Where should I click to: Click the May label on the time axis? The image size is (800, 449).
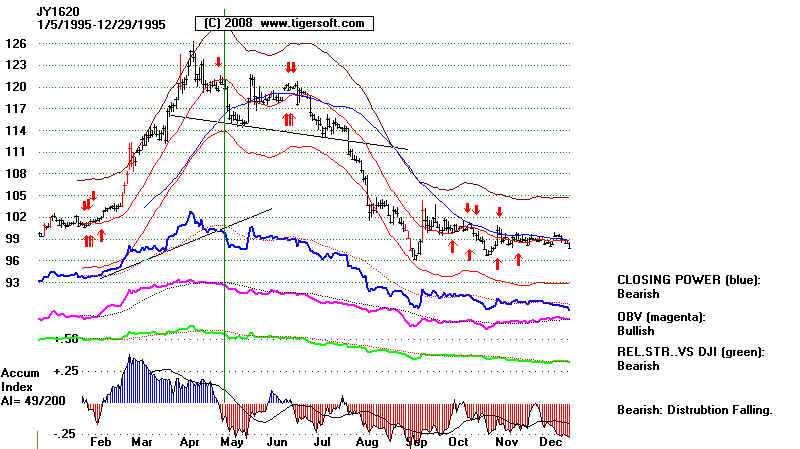pyautogui.click(x=231, y=441)
